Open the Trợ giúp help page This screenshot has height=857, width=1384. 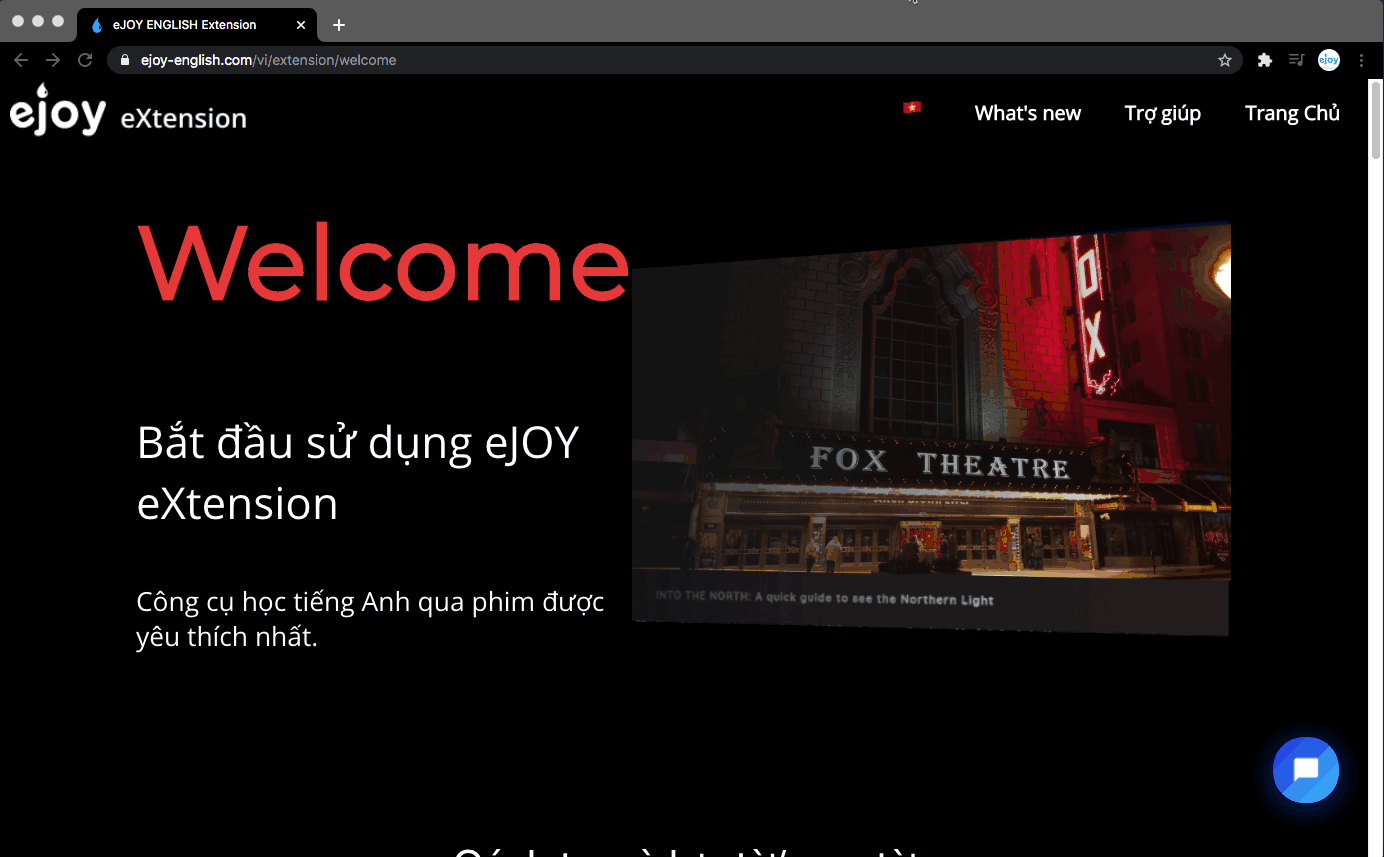tap(1163, 114)
